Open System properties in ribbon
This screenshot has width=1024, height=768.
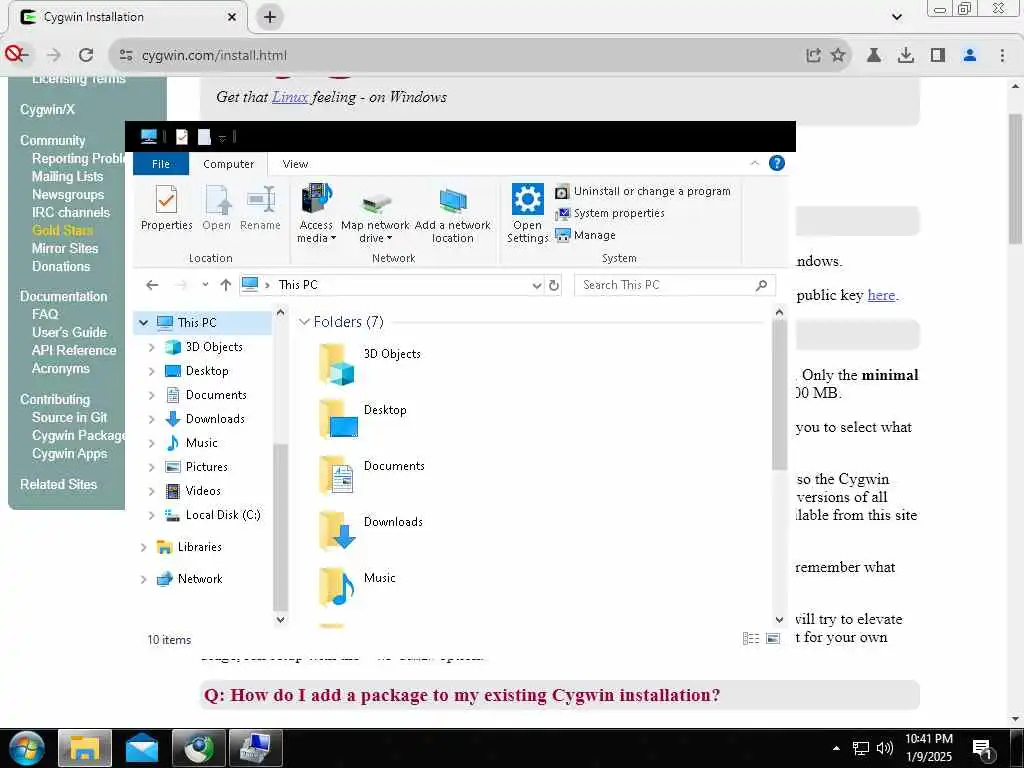click(609, 214)
